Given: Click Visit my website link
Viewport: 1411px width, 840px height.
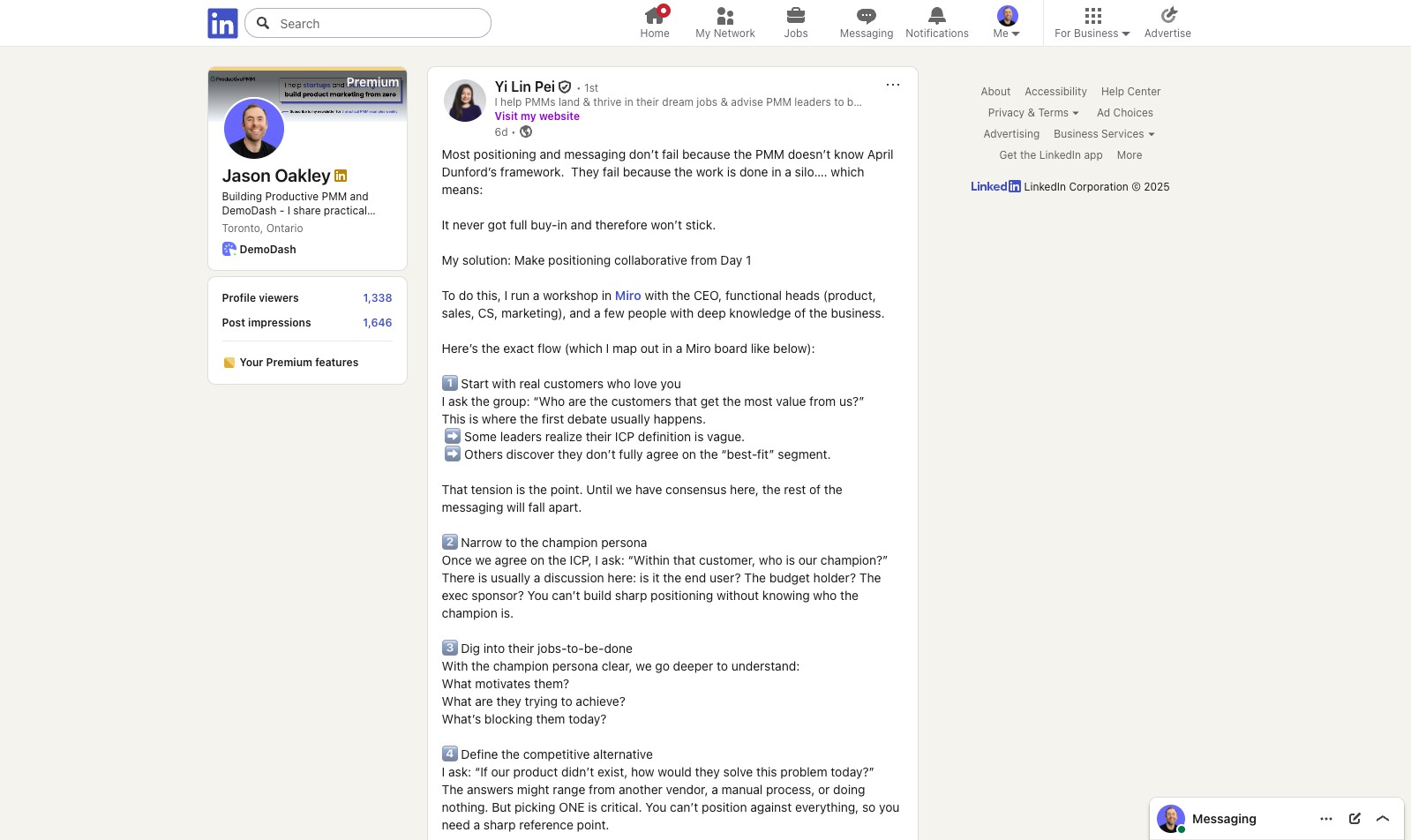Looking at the screenshot, I should [x=537, y=116].
